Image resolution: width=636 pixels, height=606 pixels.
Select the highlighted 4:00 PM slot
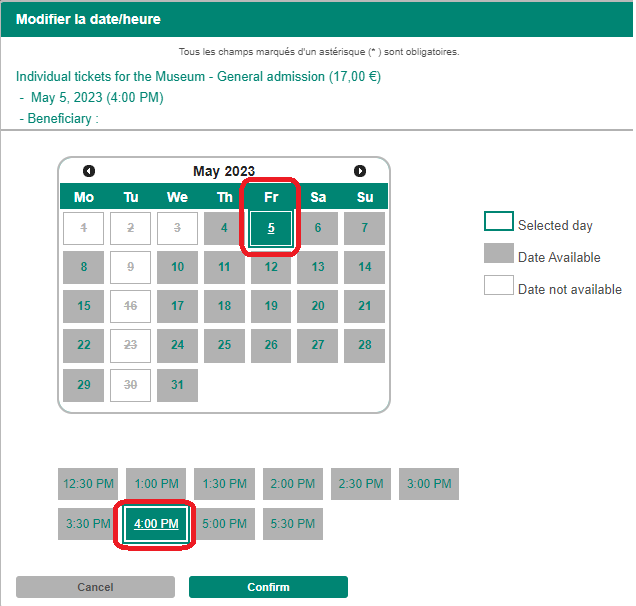pos(156,524)
